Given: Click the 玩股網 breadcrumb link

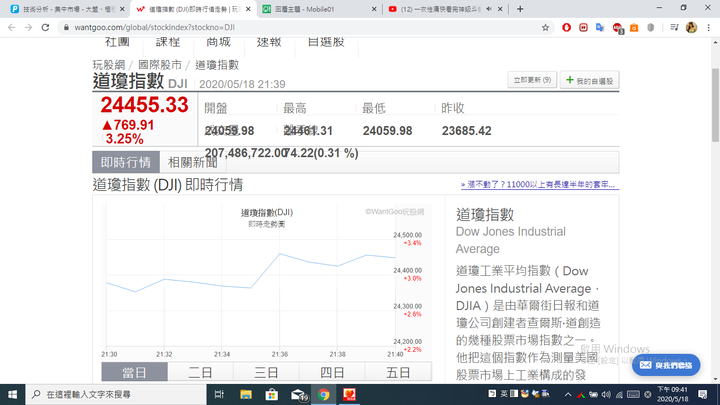Looking at the screenshot, I should coord(109,65).
